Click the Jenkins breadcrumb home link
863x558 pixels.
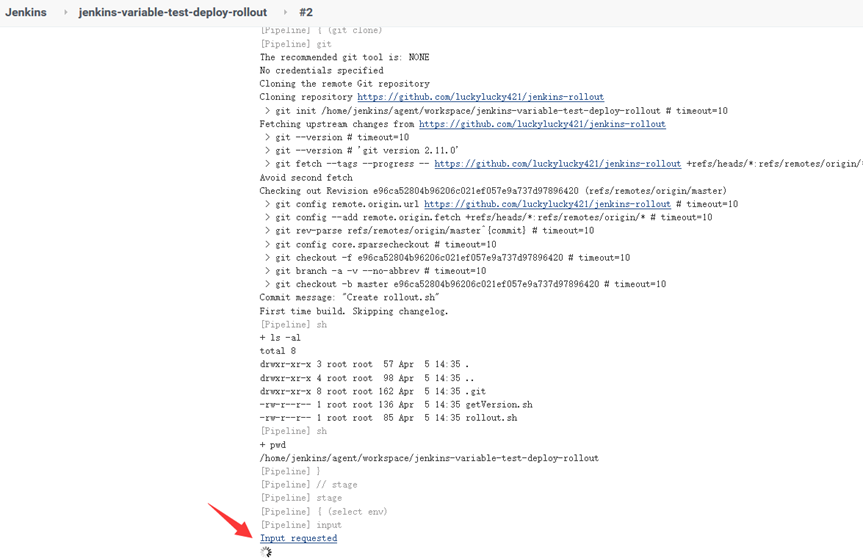[26, 12]
